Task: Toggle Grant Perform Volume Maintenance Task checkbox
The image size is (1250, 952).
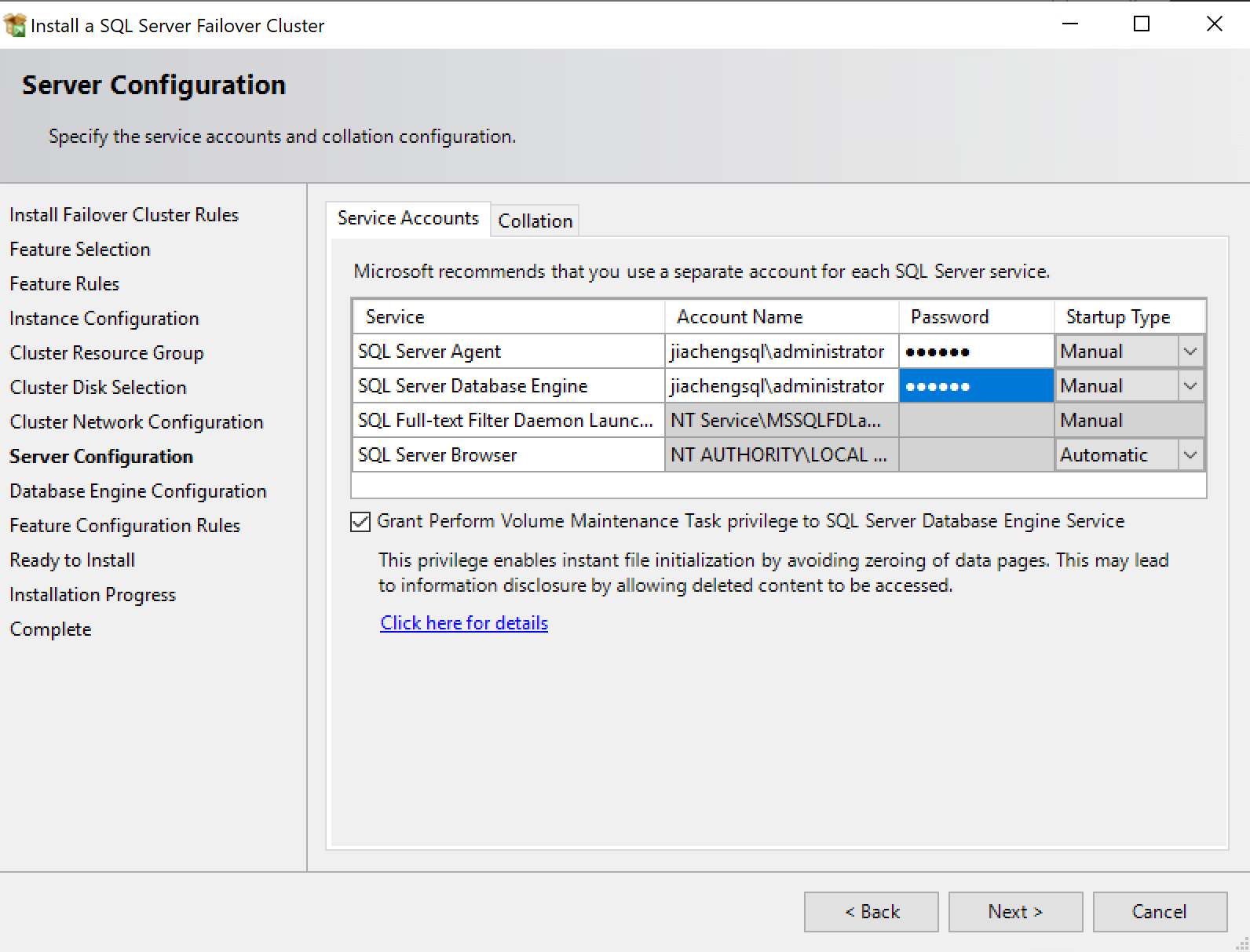Action: (360, 522)
